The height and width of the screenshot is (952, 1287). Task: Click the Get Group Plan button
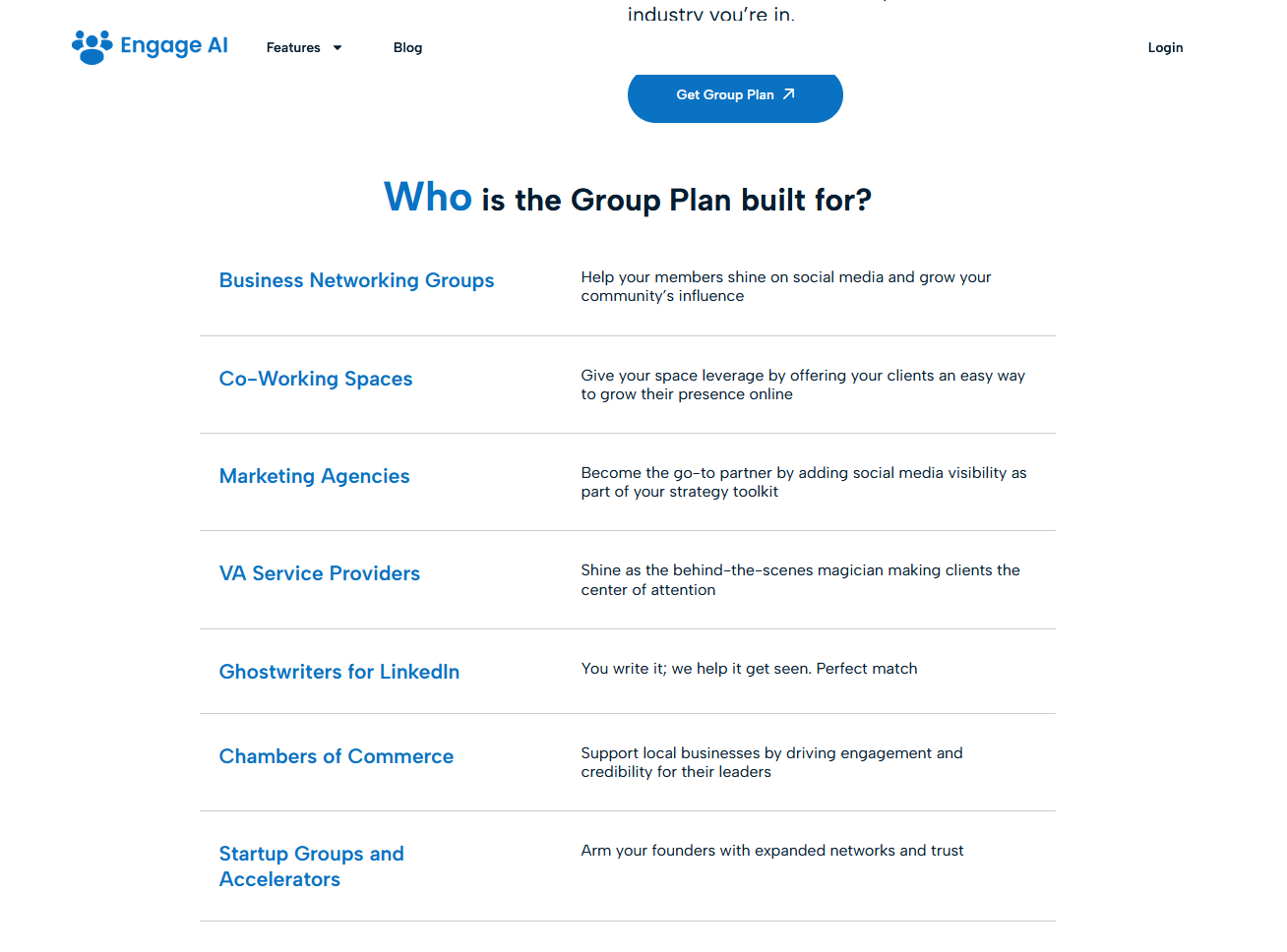coord(735,97)
